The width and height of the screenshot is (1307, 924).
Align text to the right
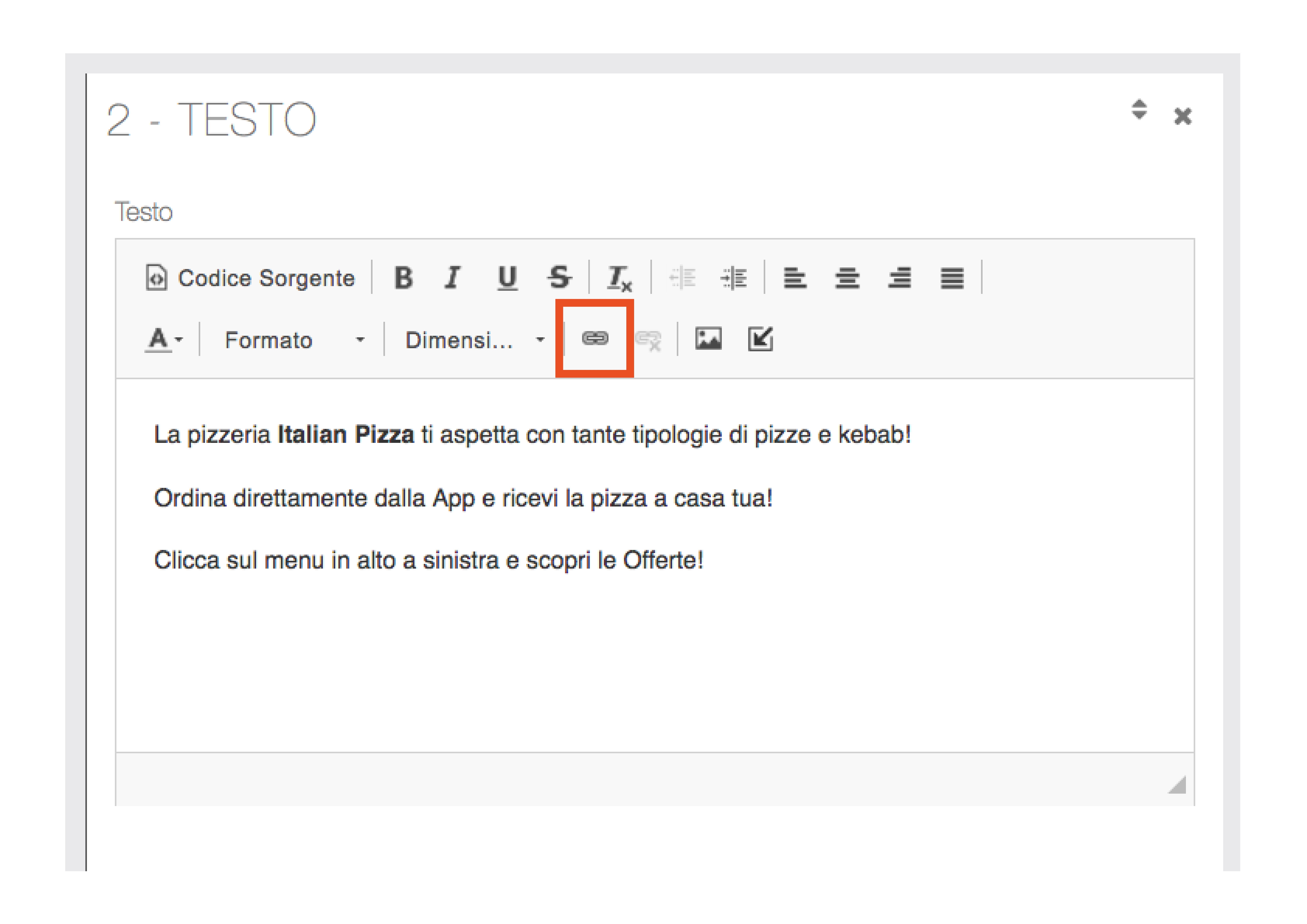coord(900,278)
